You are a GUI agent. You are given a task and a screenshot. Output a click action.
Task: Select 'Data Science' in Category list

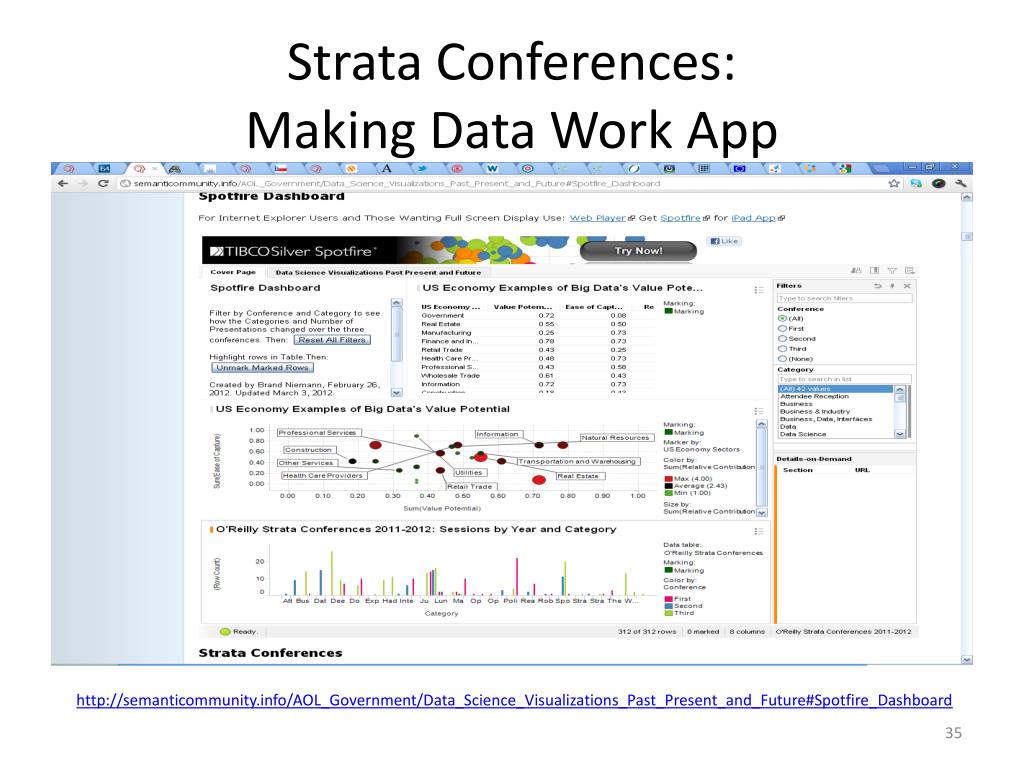[x=803, y=434]
